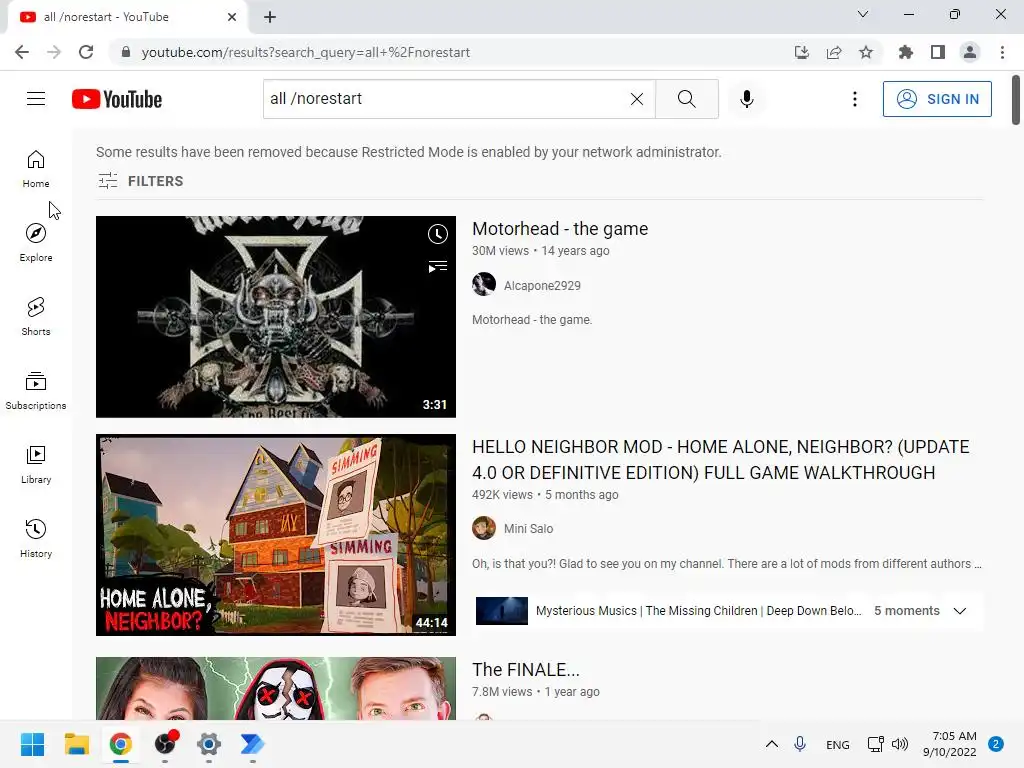The height and width of the screenshot is (768, 1024).
Task: Open Library in the sidebar
Action: coord(36,464)
